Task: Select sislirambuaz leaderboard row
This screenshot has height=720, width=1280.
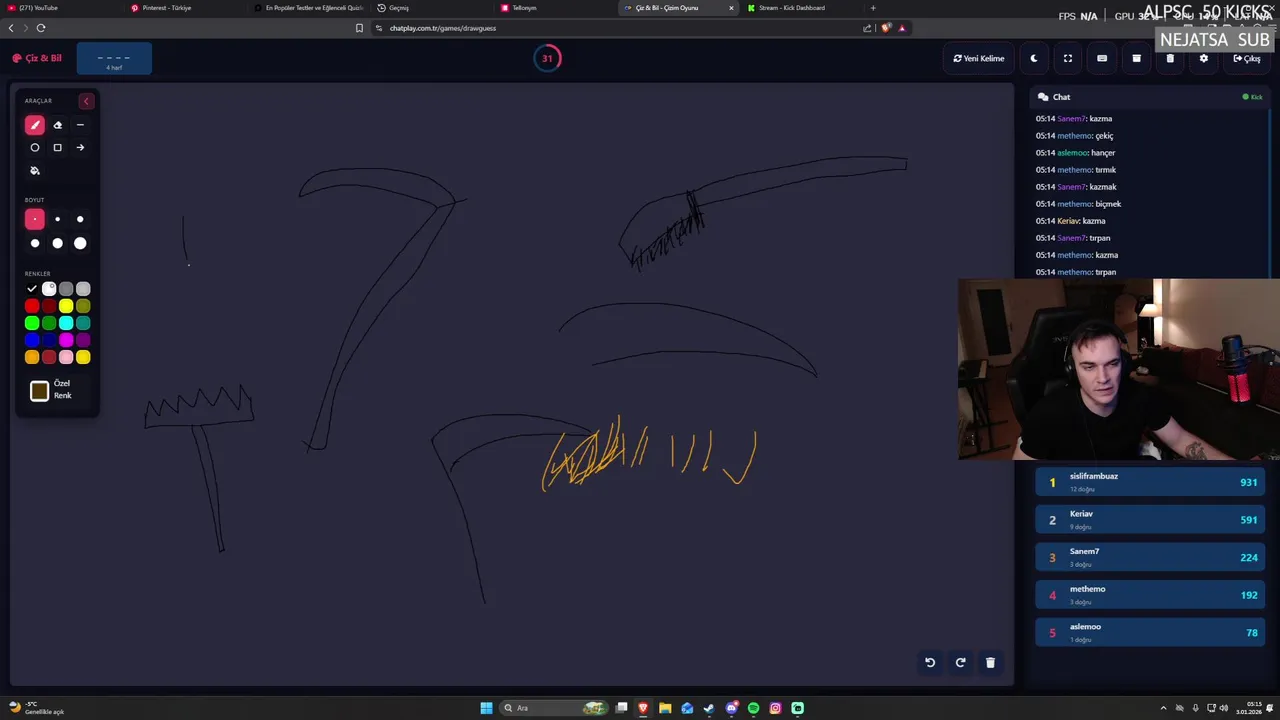Action: 1150,482
